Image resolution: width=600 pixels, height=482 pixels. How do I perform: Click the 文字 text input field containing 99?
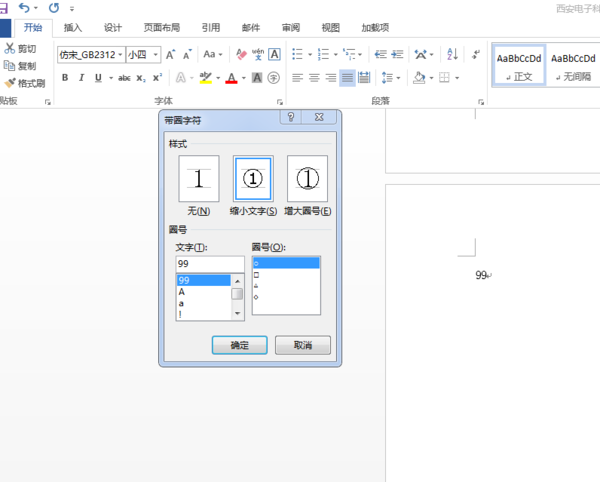point(209,264)
